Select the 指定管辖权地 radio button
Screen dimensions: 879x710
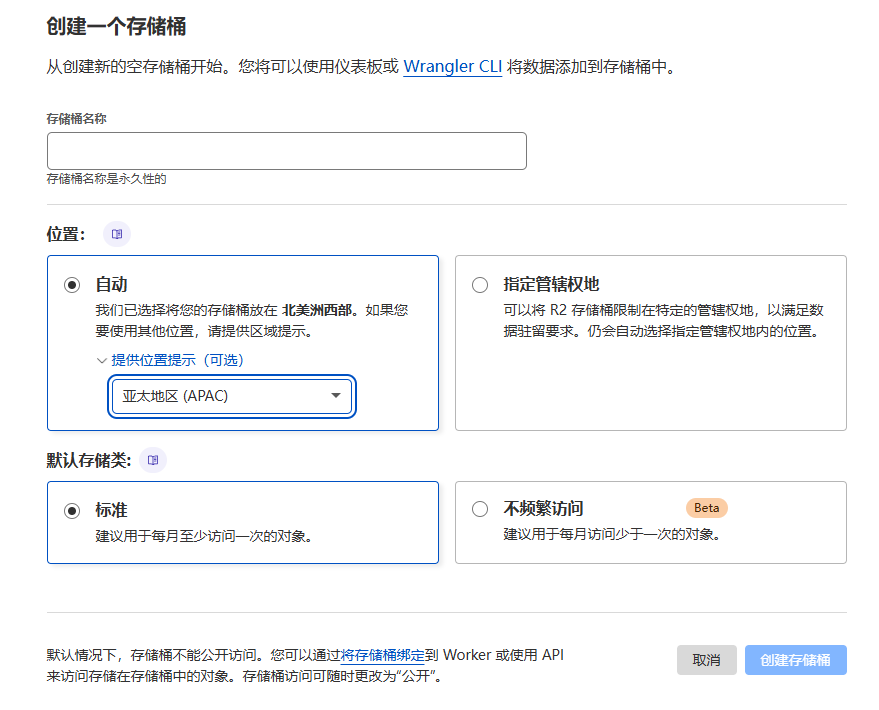click(x=480, y=285)
